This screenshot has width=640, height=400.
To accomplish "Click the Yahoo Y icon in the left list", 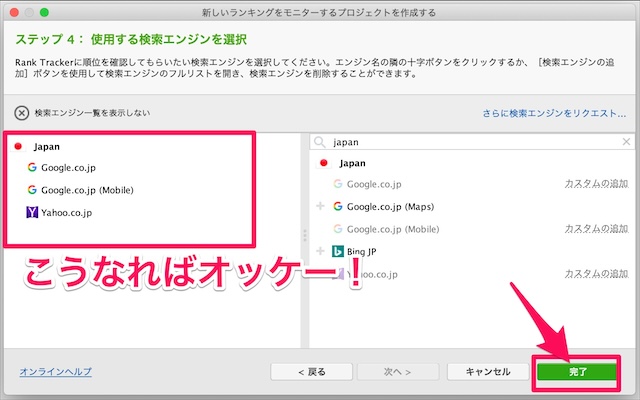I will 32,212.
